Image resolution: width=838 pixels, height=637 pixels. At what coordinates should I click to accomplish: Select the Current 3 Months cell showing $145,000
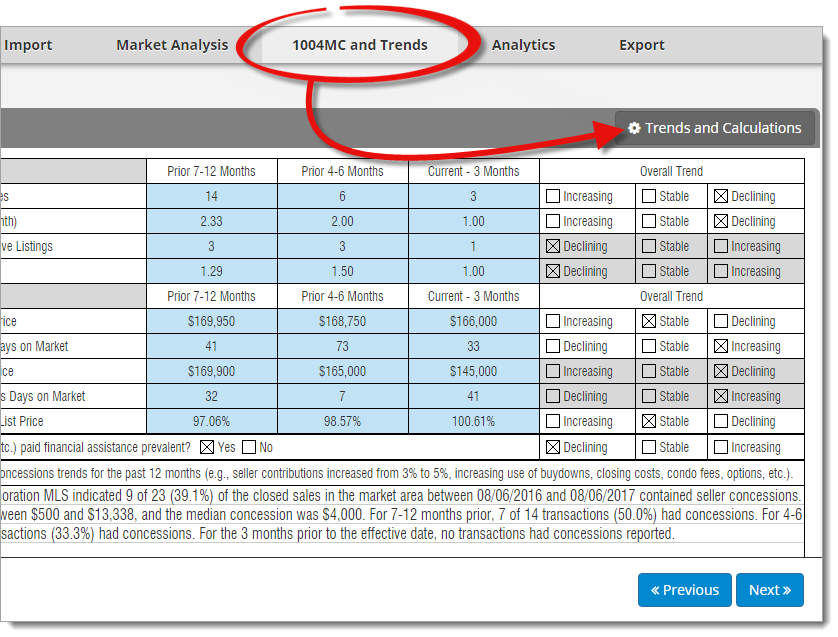coord(474,371)
